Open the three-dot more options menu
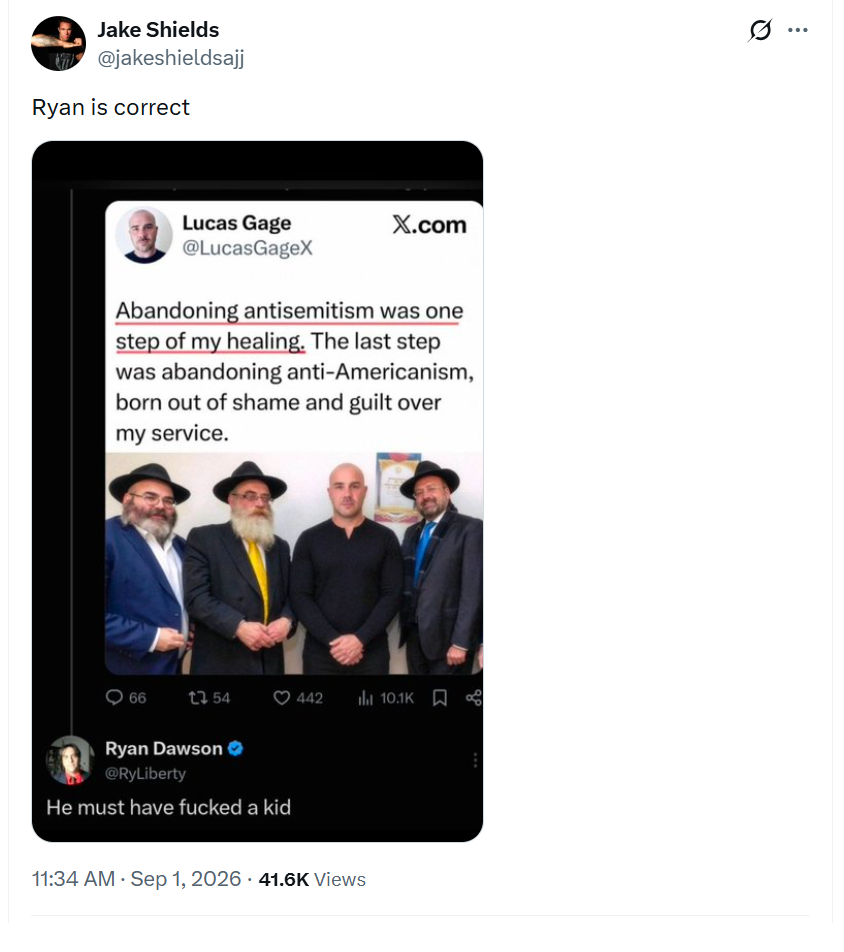 (797, 30)
